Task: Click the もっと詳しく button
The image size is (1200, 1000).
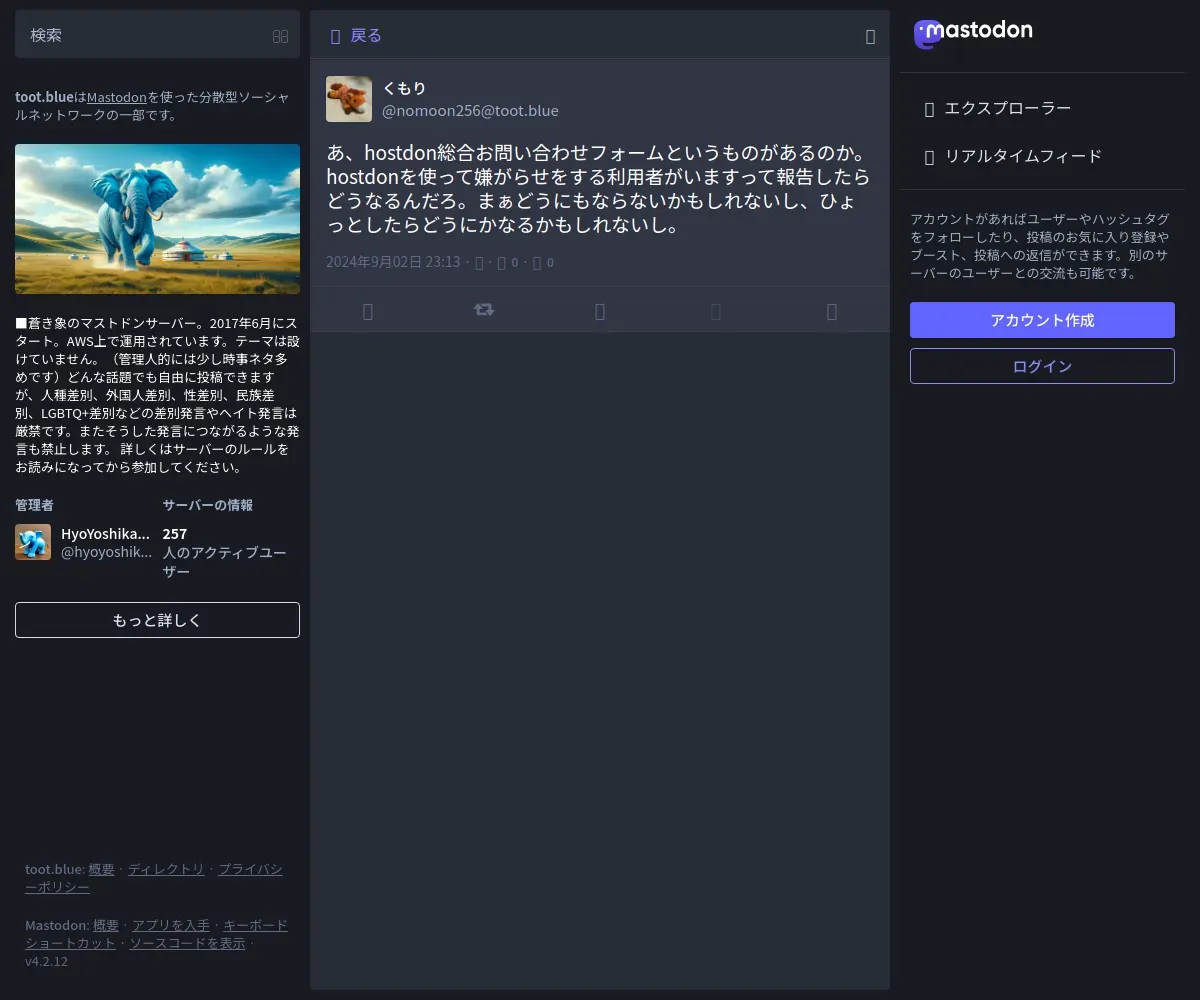Action: pos(157,620)
